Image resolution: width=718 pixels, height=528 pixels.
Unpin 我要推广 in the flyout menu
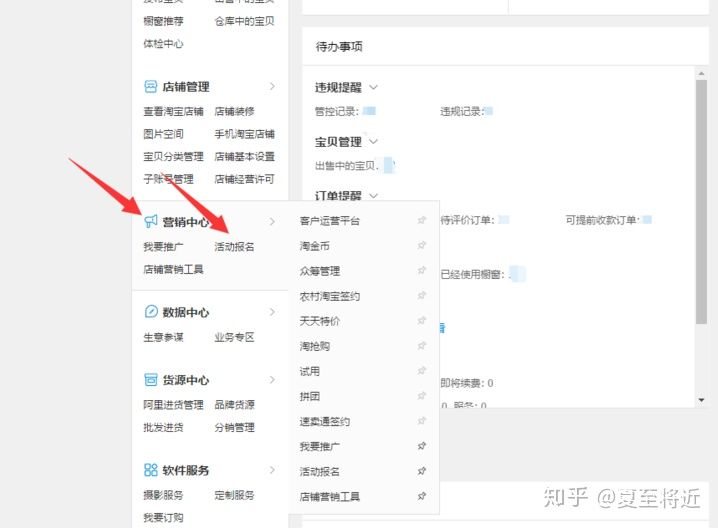click(422, 446)
